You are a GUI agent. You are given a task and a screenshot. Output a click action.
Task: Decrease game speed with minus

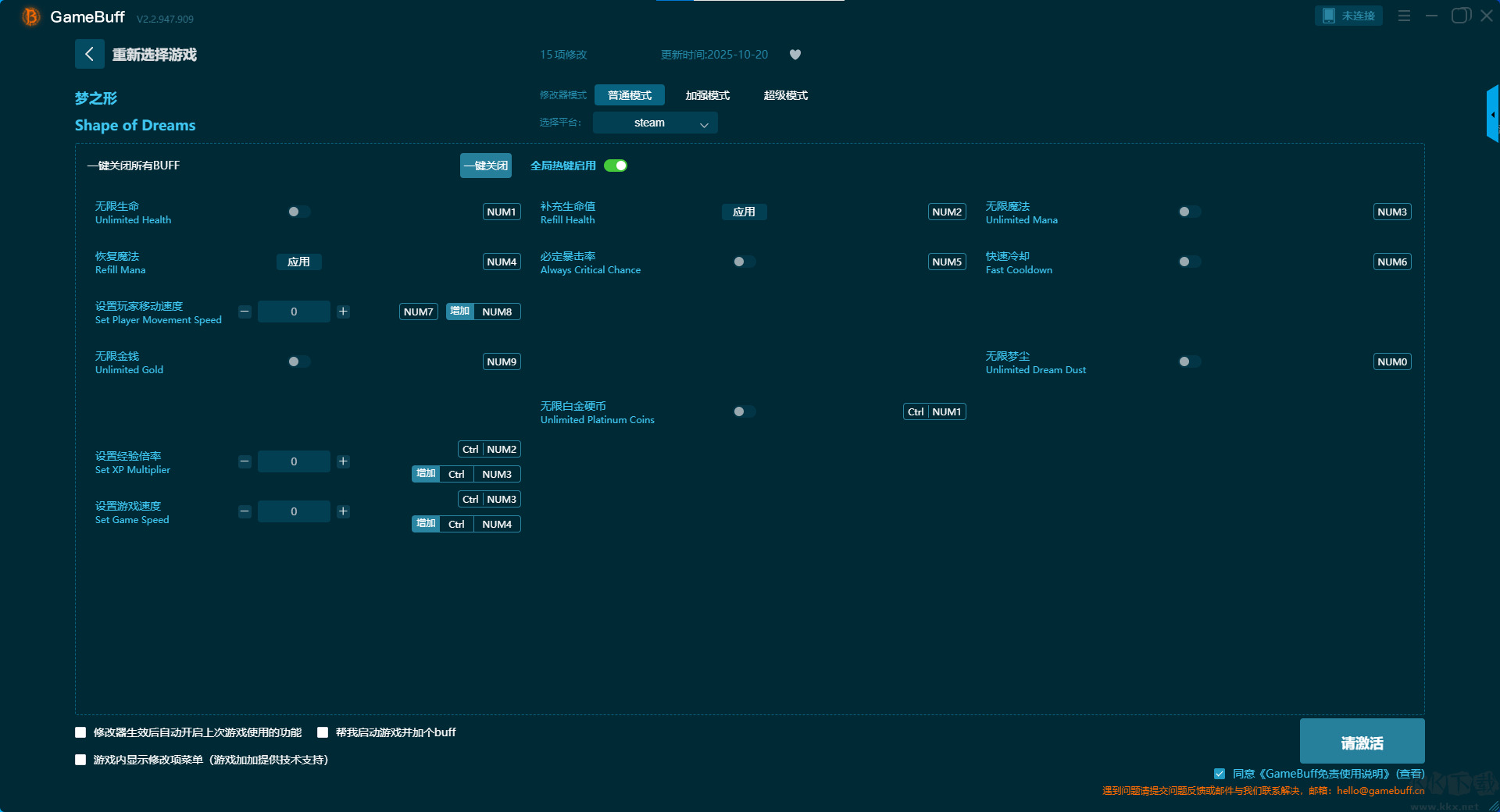click(x=245, y=511)
